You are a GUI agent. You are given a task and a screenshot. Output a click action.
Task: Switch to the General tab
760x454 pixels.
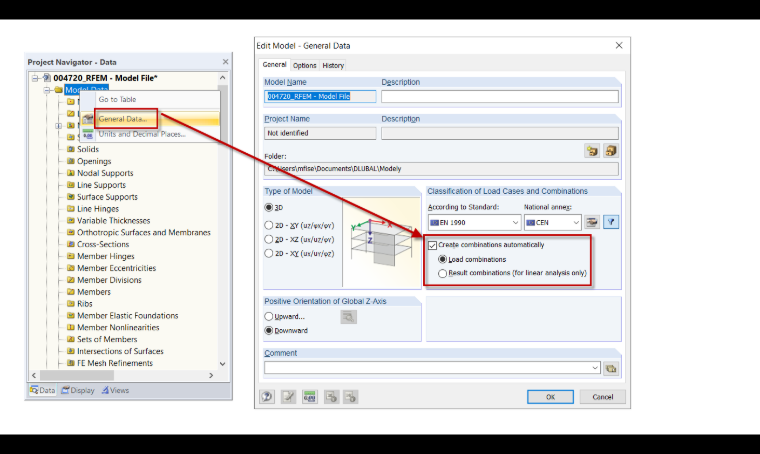click(x=274, y=64)
